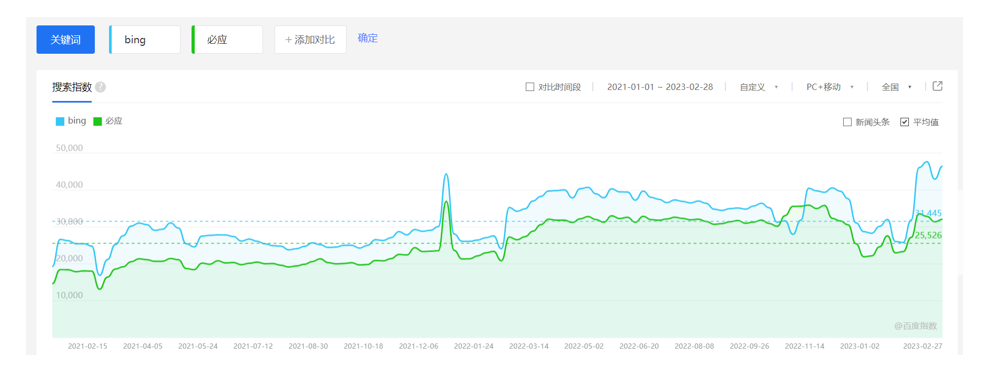Screen dimensions: 982x368
Task: Click the green 必应 legend color square
Action: click(x=97, y=121)
